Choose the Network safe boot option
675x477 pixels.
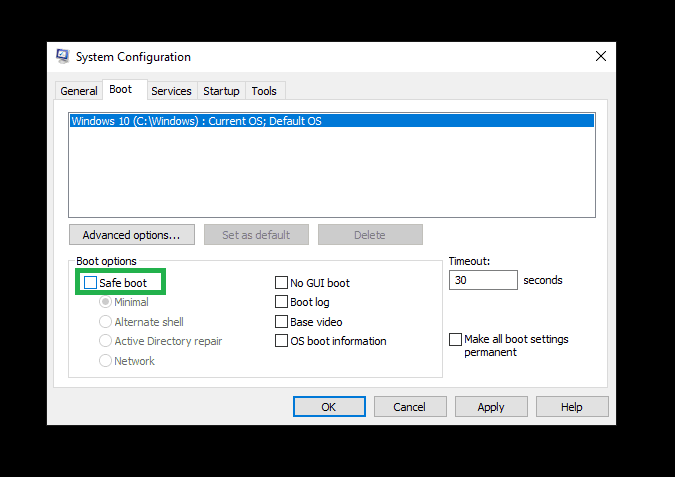pyautogui.click(x=105, y=361)
